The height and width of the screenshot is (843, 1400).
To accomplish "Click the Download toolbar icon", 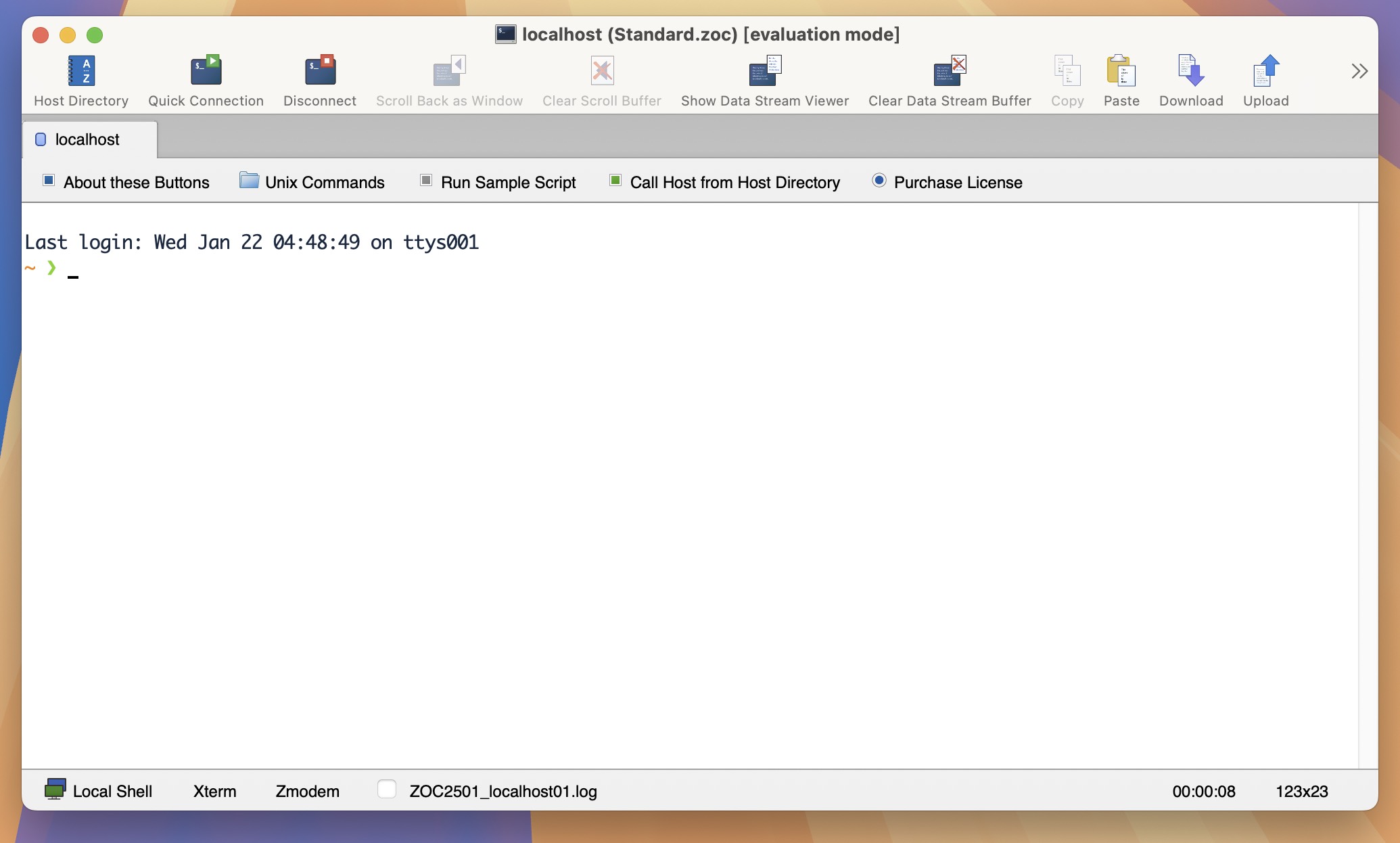I will [x=1190, y=71].
